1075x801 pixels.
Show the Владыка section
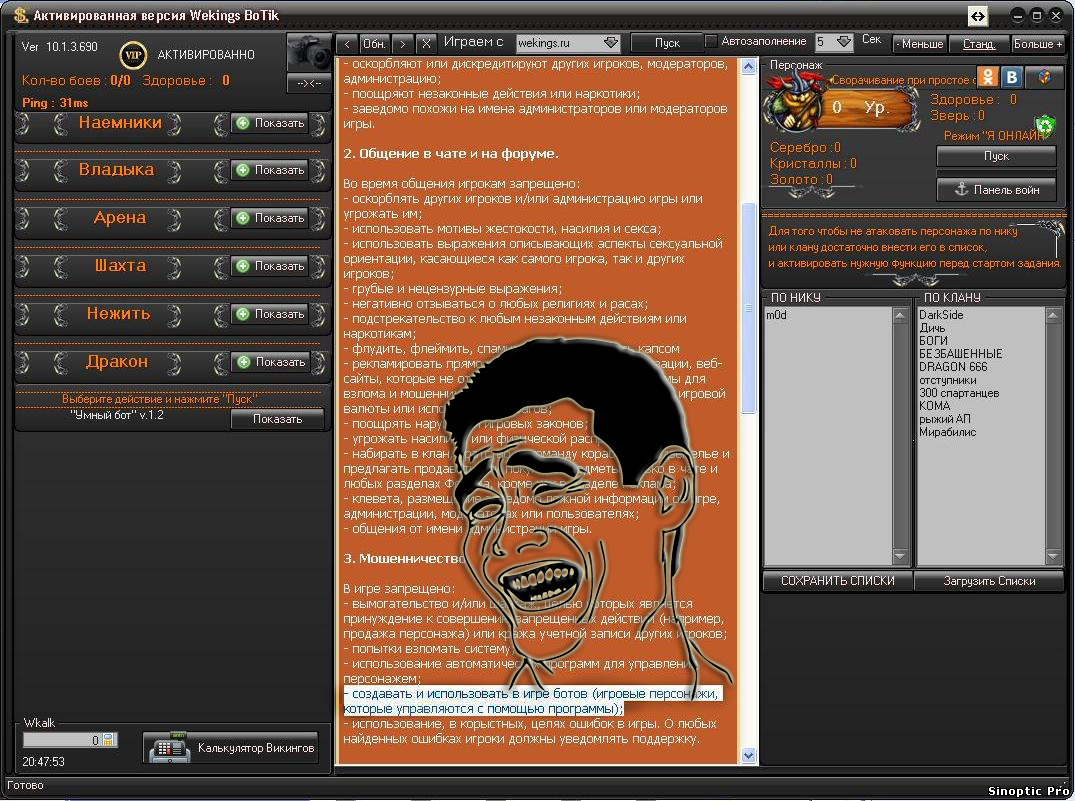coord(271,170)
